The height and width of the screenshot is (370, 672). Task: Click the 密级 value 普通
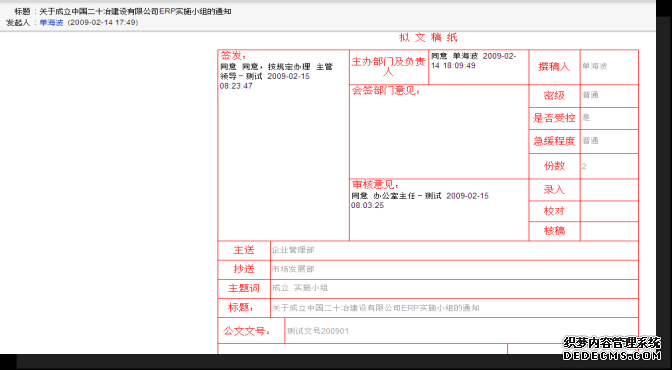click(x=590, y=95)
